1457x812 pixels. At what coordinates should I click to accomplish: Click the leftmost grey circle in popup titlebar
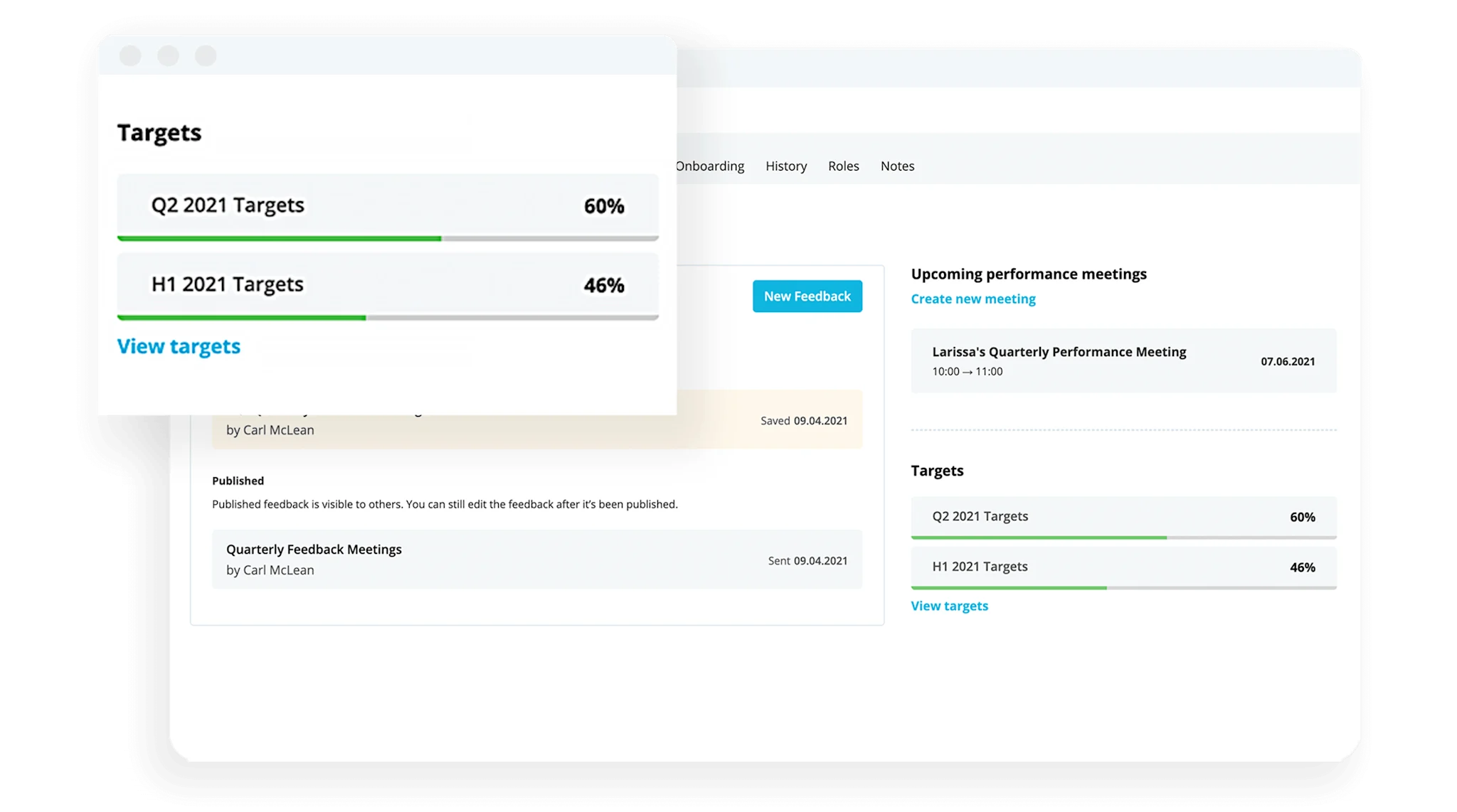coord(130,55)
